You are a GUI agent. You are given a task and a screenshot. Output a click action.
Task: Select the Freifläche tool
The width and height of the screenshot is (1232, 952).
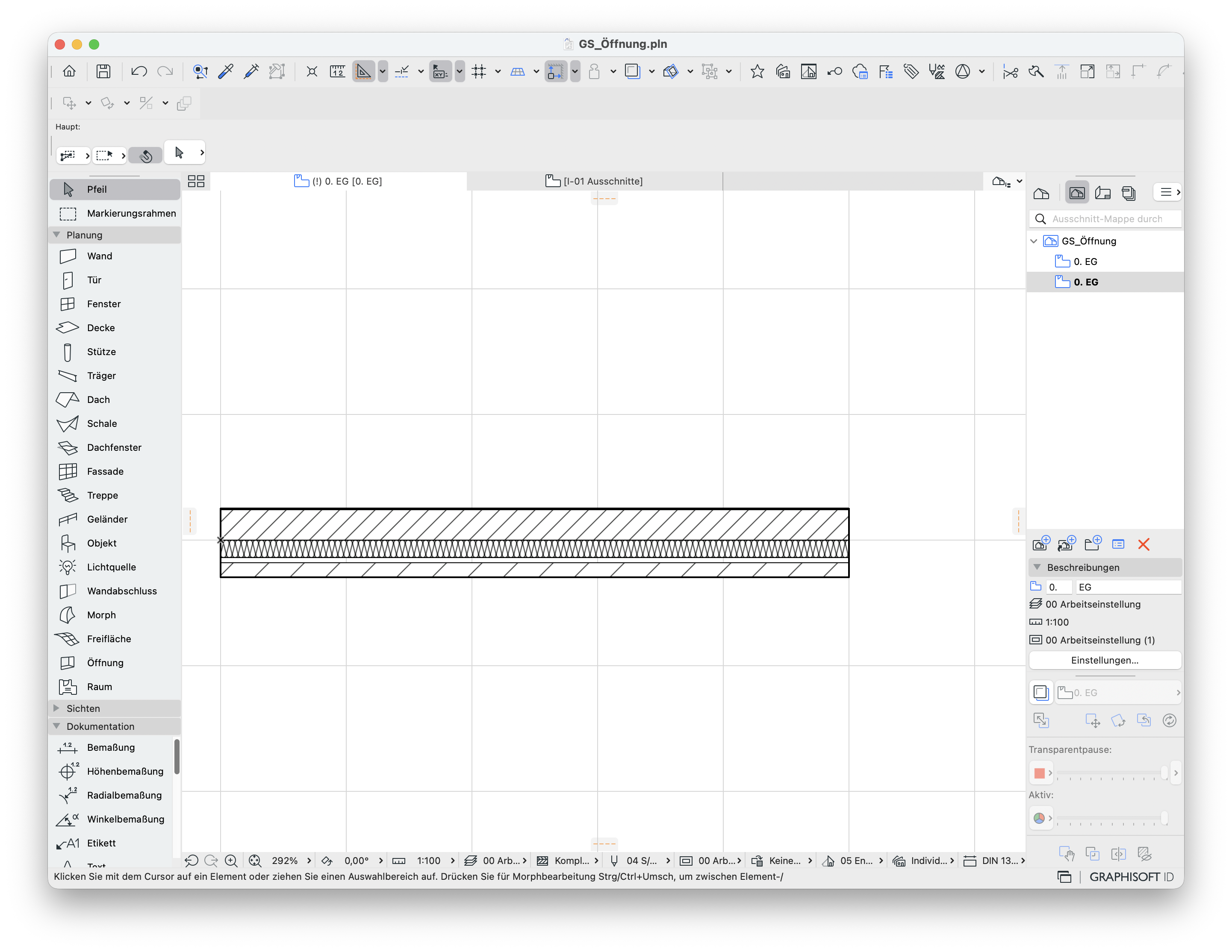pyautogui.click(x=115, y=639)
